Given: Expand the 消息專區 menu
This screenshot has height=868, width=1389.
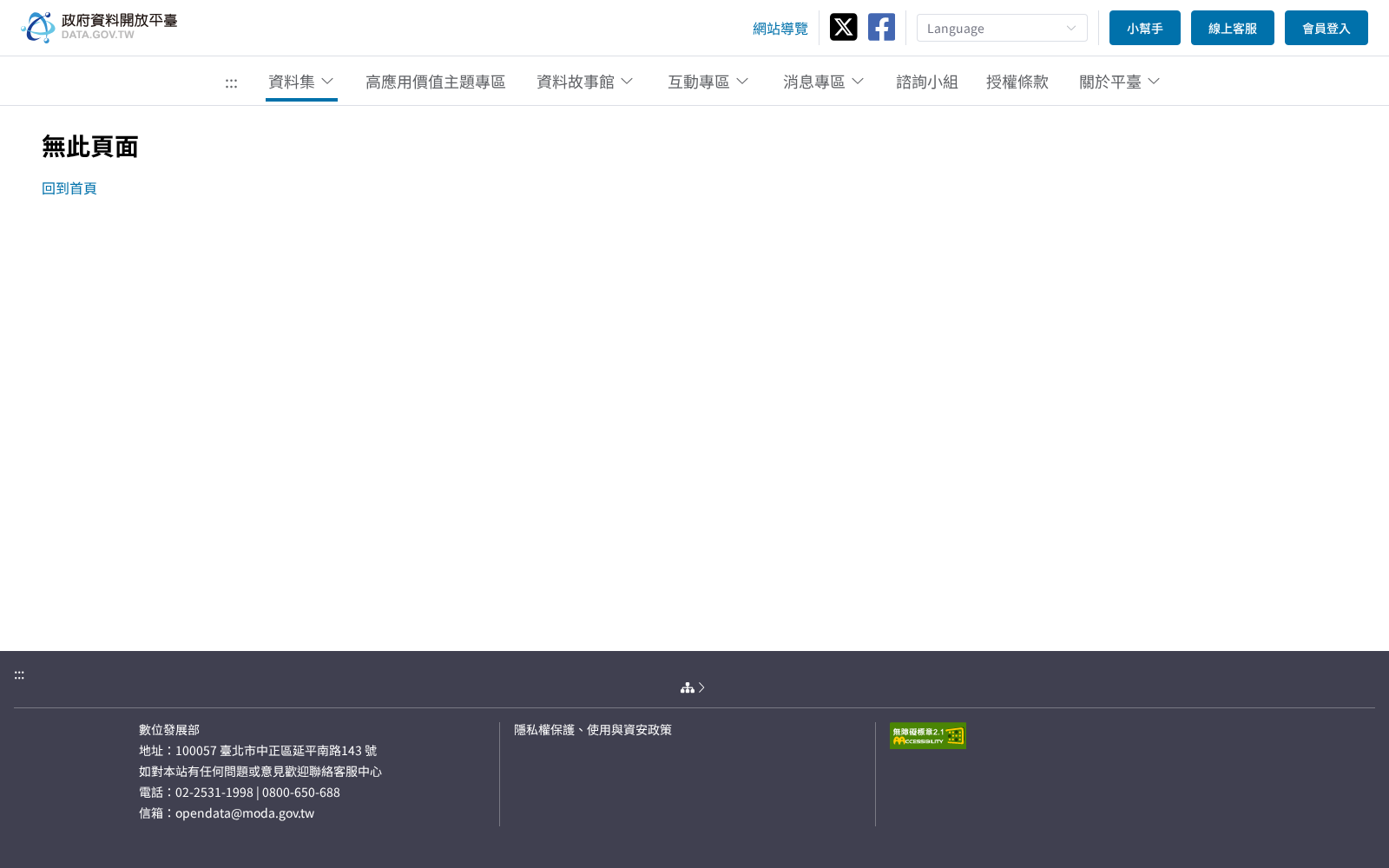Looking at the screenshot, I should point(824,82).
